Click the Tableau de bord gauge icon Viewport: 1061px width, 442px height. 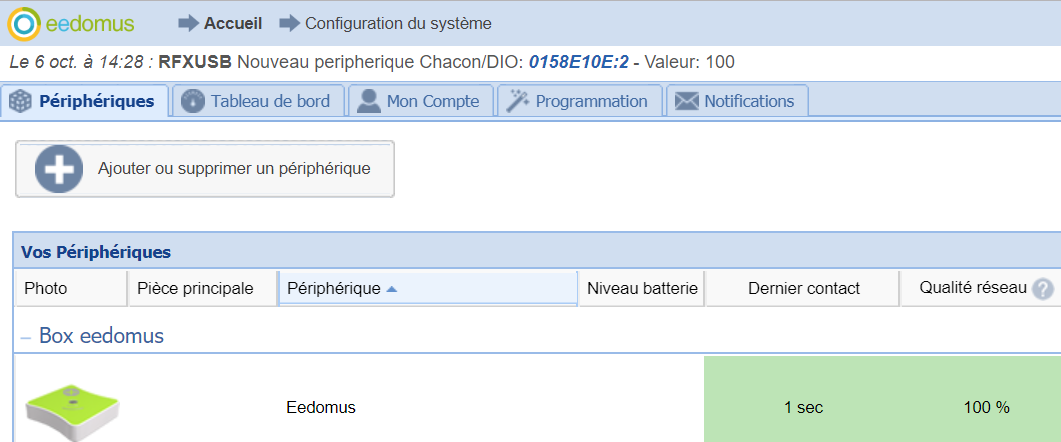point(193,102)
